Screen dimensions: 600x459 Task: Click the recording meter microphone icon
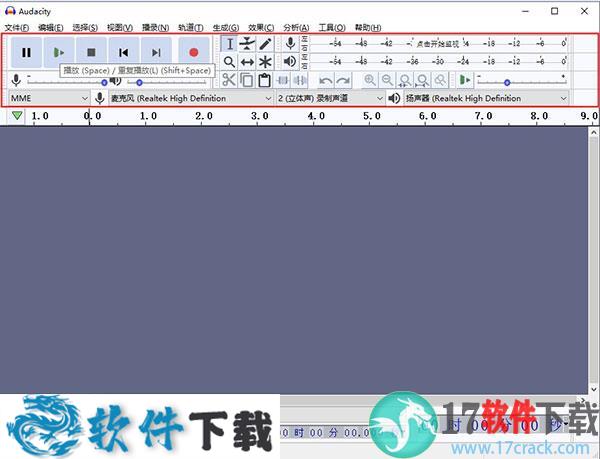tap(290, 44)
